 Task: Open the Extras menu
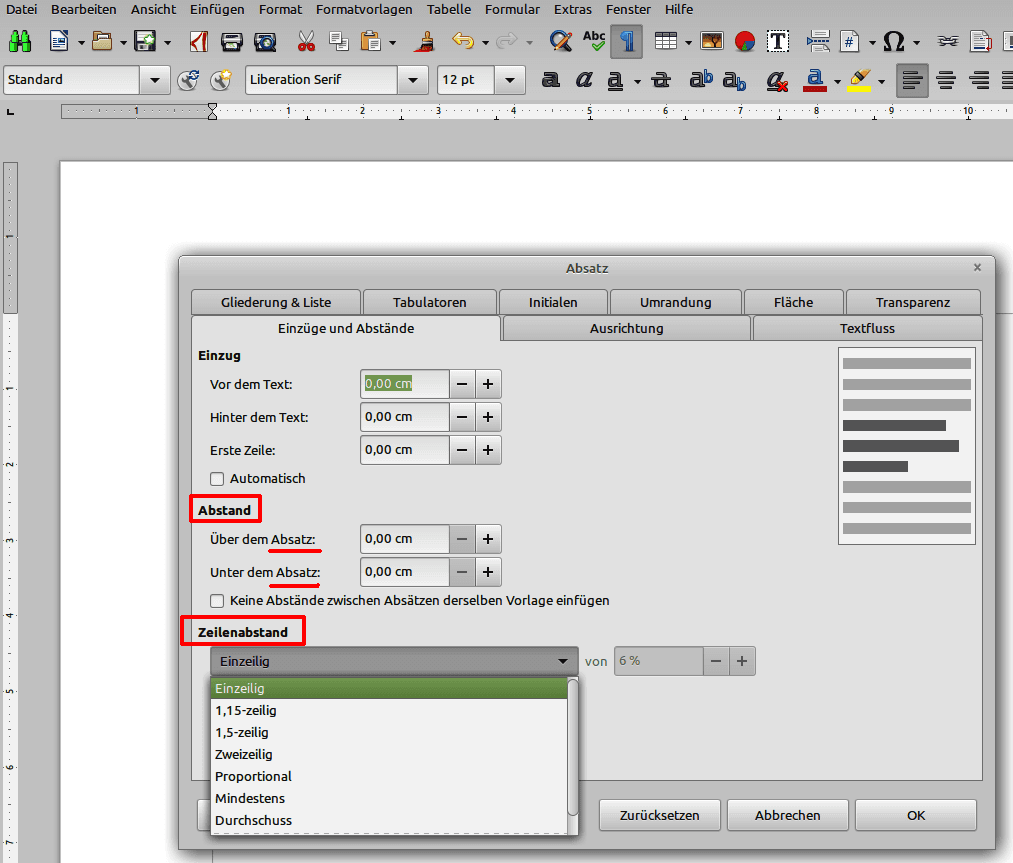tap(572, 10)
